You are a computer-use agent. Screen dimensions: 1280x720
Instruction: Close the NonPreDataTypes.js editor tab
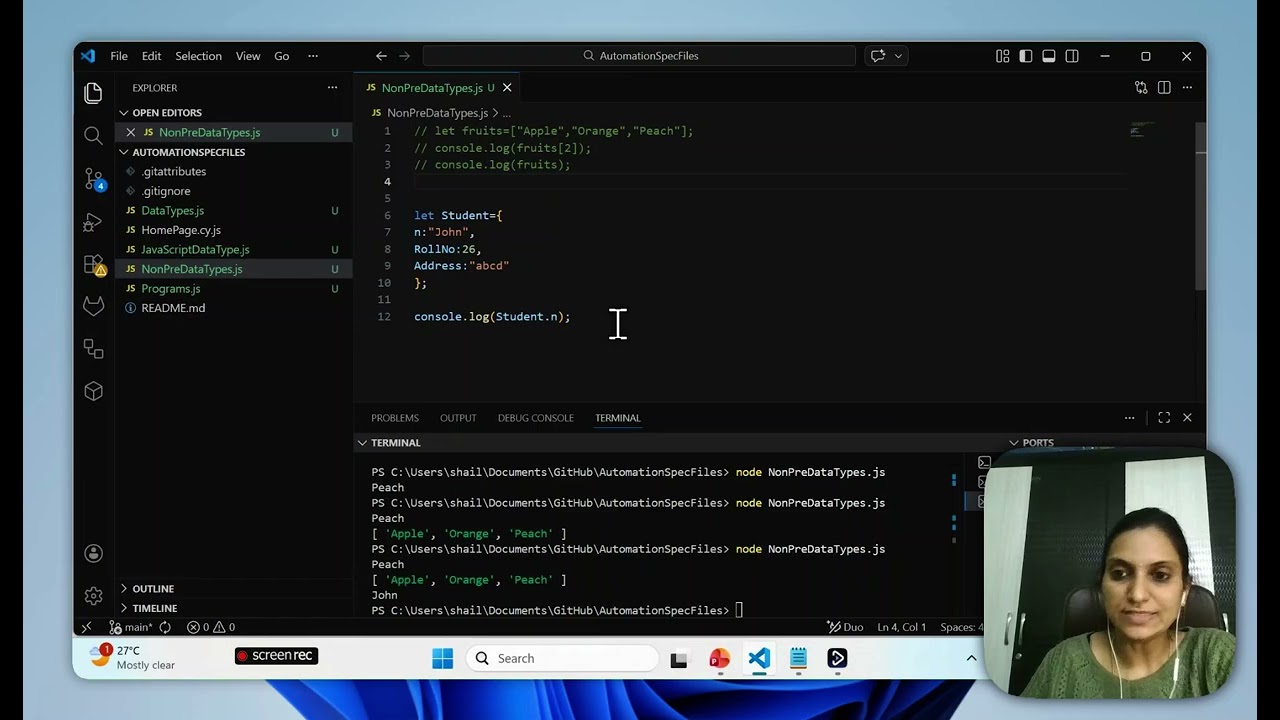[507, 88]
